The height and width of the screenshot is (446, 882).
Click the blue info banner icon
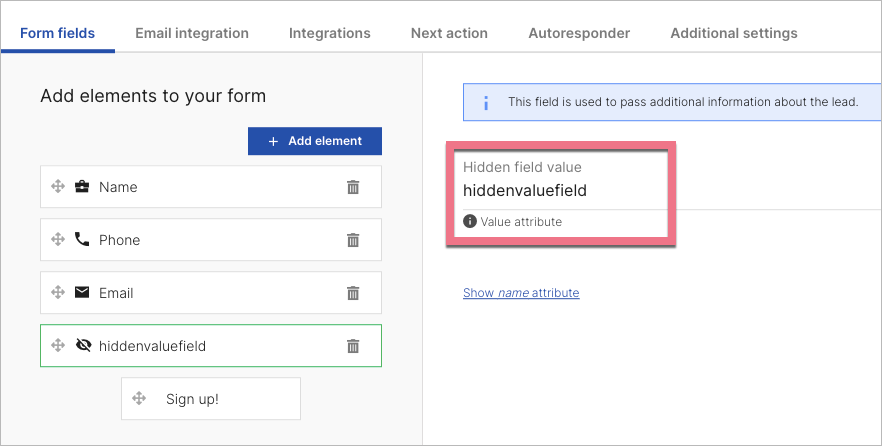point(486,102)
